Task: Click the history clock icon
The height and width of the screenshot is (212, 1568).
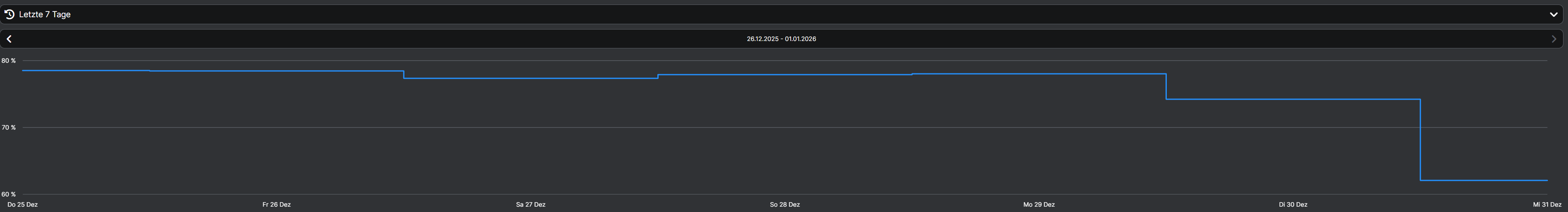Action: (9, 14)
